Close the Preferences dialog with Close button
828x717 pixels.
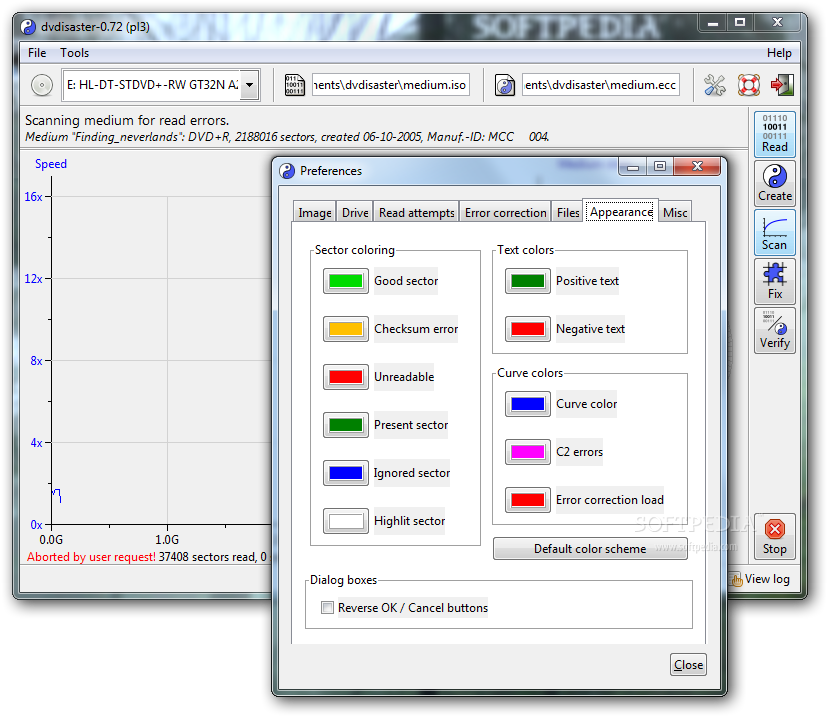pos(688,665)
